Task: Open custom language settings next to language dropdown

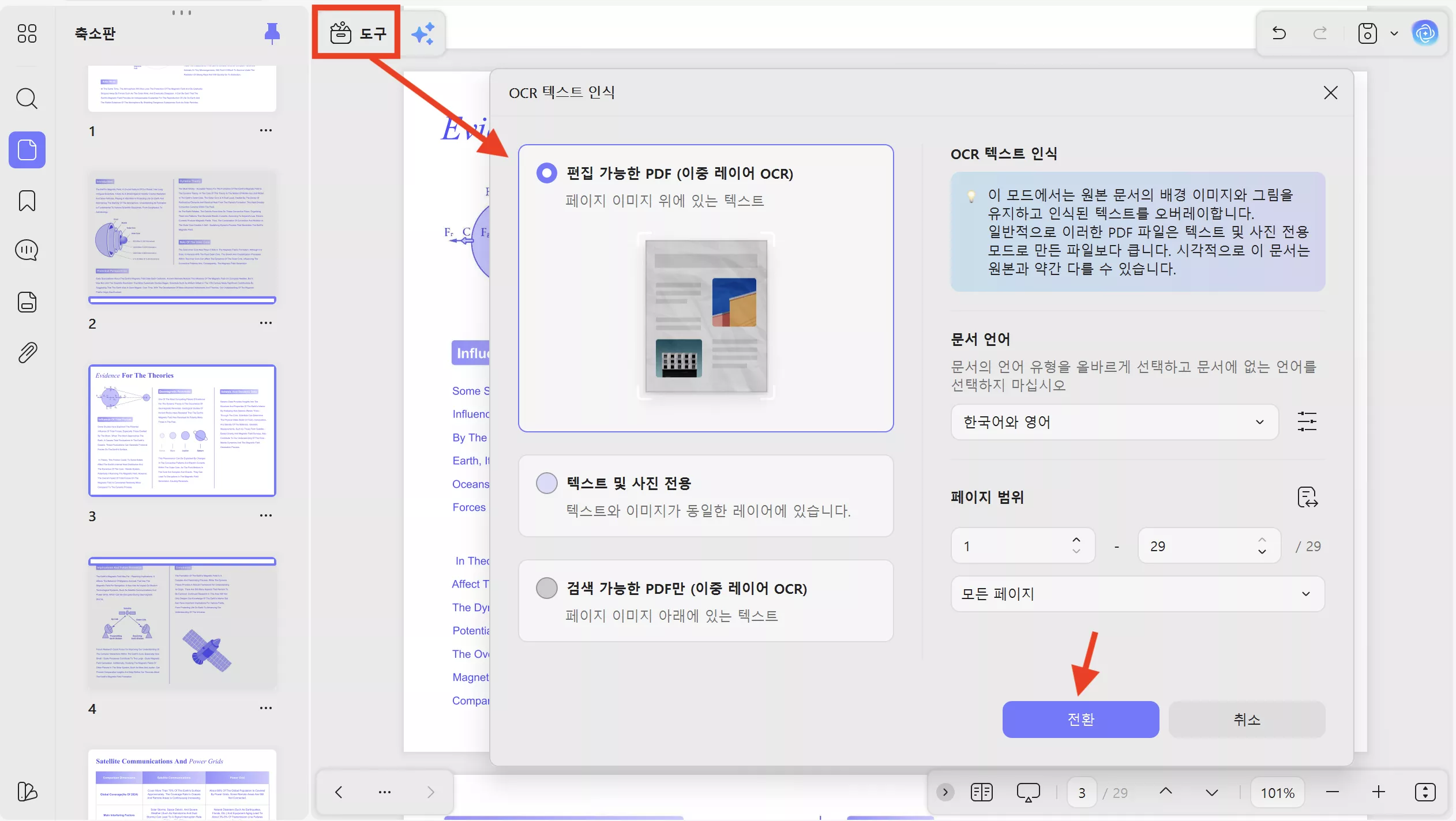Action: pyautogui.click(x=1307, y=421)
